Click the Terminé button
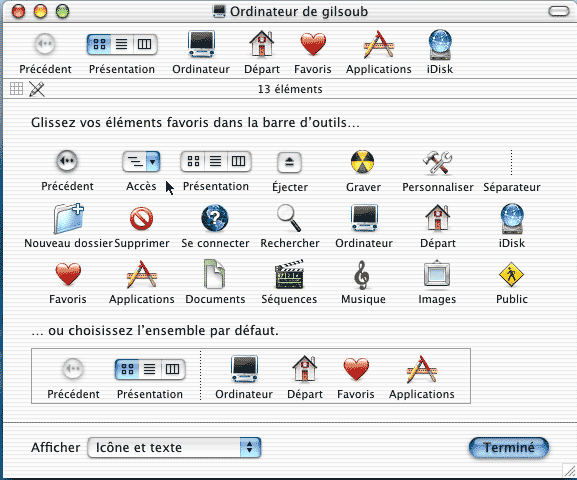Screen dimensions: 577x480 pyautogui.click(x=509, y=448)
